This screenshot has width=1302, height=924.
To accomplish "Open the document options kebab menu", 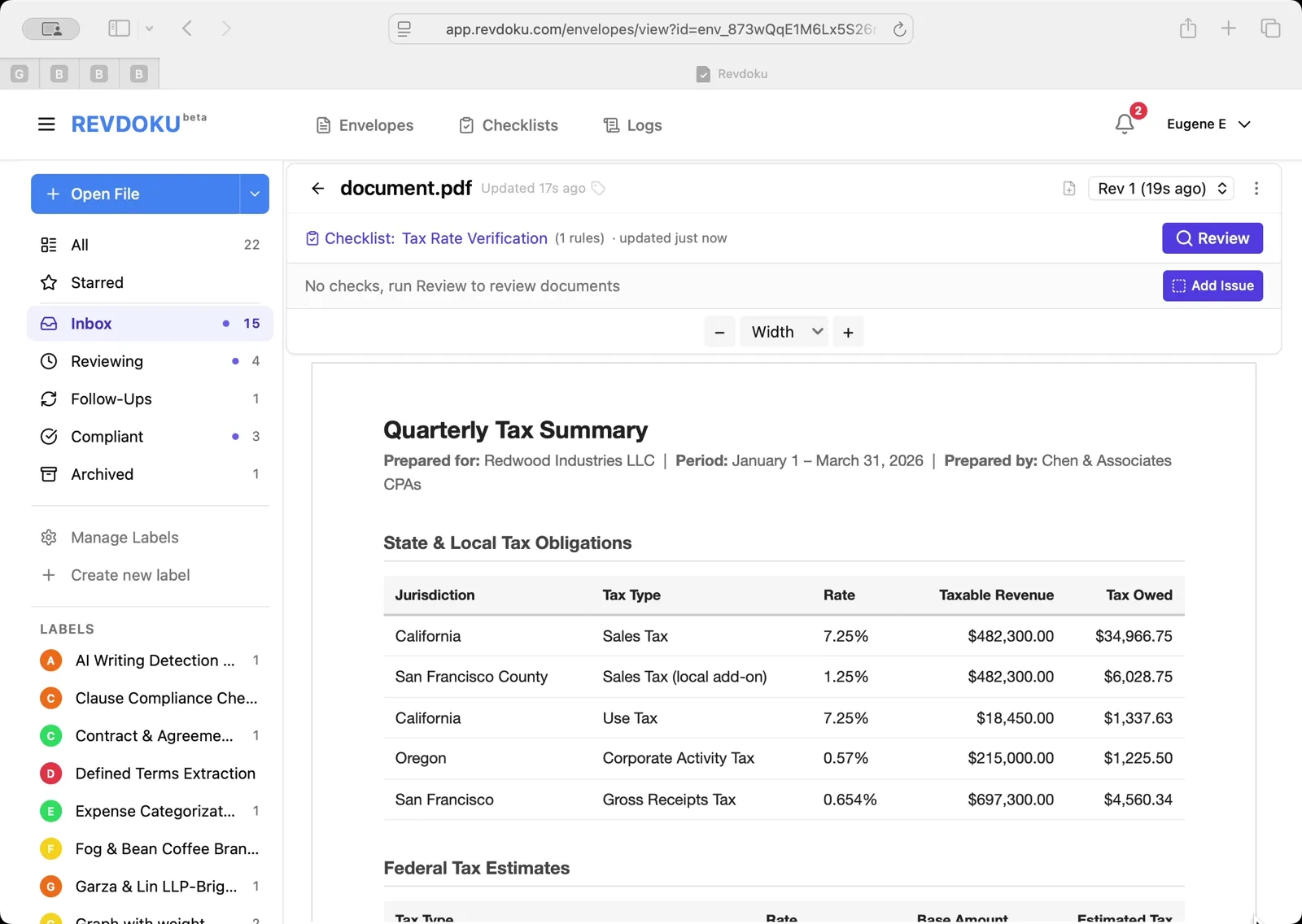I will coord(1256,188).
